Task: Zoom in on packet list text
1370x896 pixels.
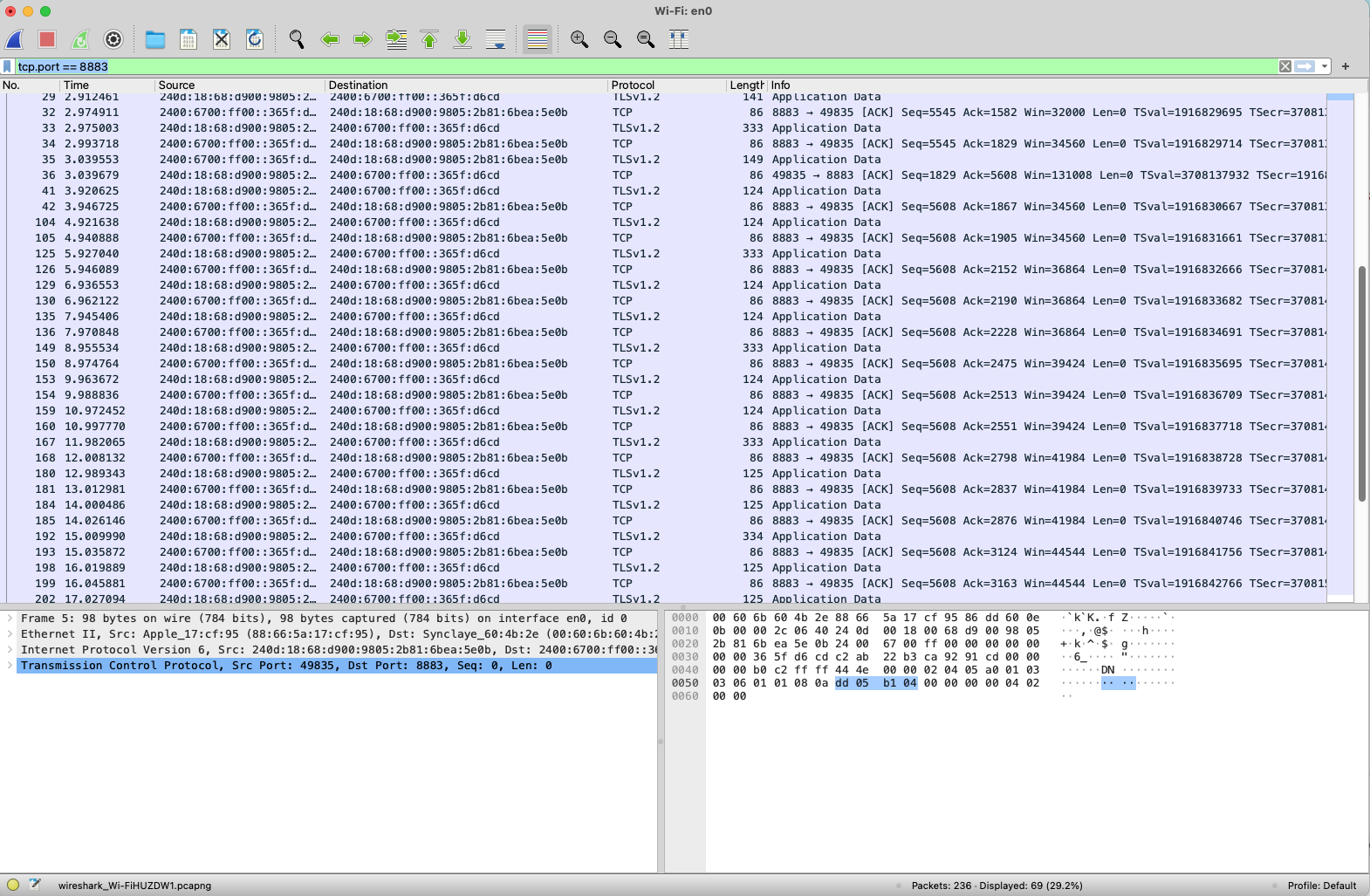Action: (579, 39)
